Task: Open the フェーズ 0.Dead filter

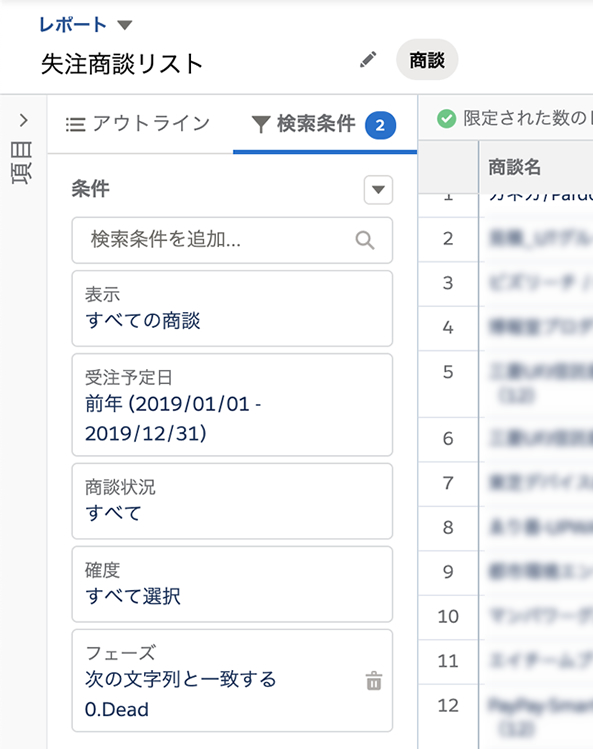Action: click(x=232, y=680)
